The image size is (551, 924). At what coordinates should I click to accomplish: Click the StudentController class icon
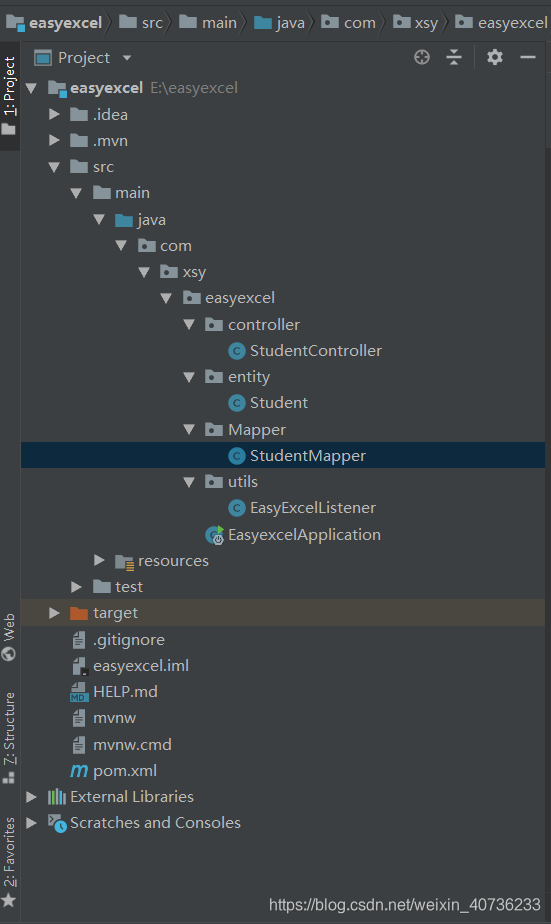236,351
